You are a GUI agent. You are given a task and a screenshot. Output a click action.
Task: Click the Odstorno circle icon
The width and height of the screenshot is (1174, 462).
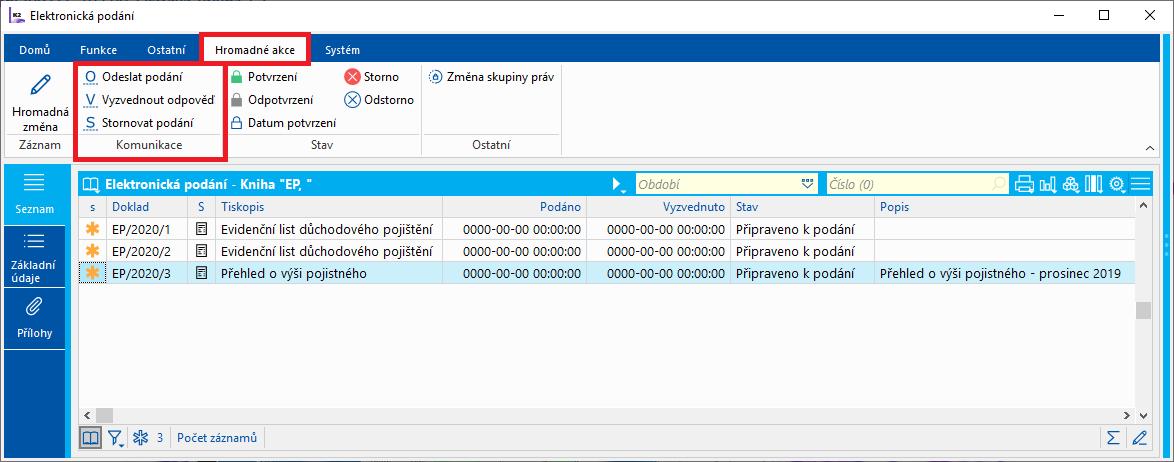352,100
